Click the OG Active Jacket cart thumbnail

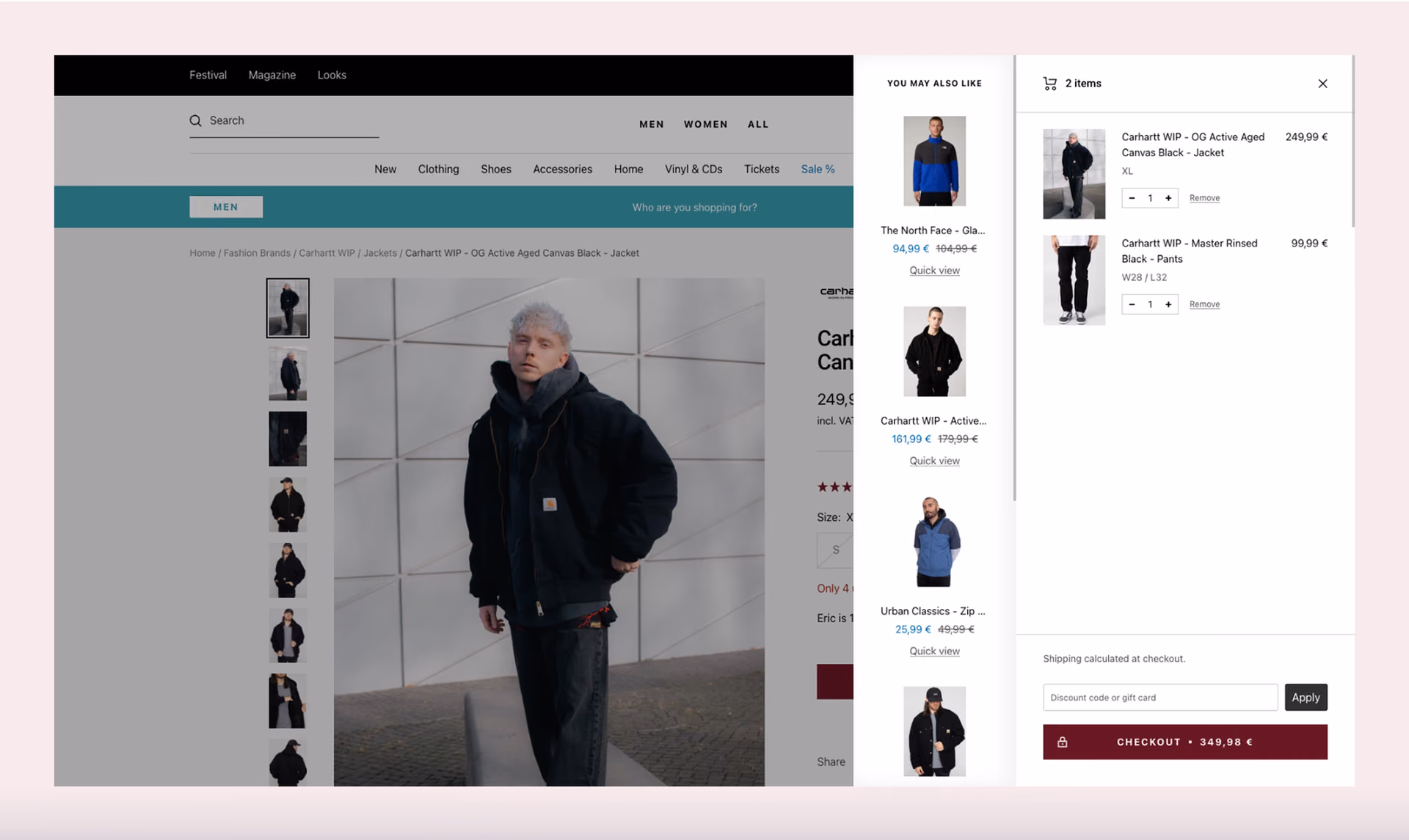tap(1074, 174)
